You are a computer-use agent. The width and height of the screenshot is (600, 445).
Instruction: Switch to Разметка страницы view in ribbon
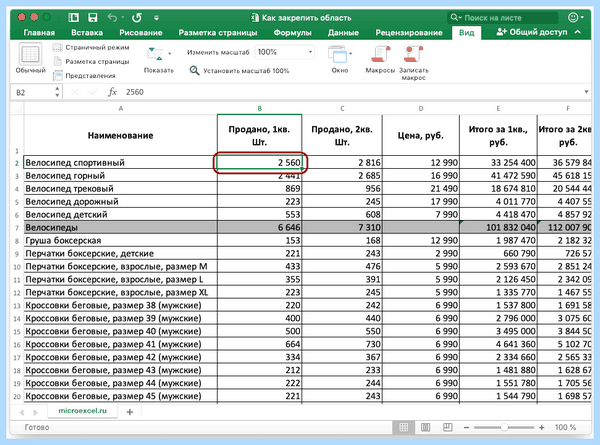(x=91, y=62)
